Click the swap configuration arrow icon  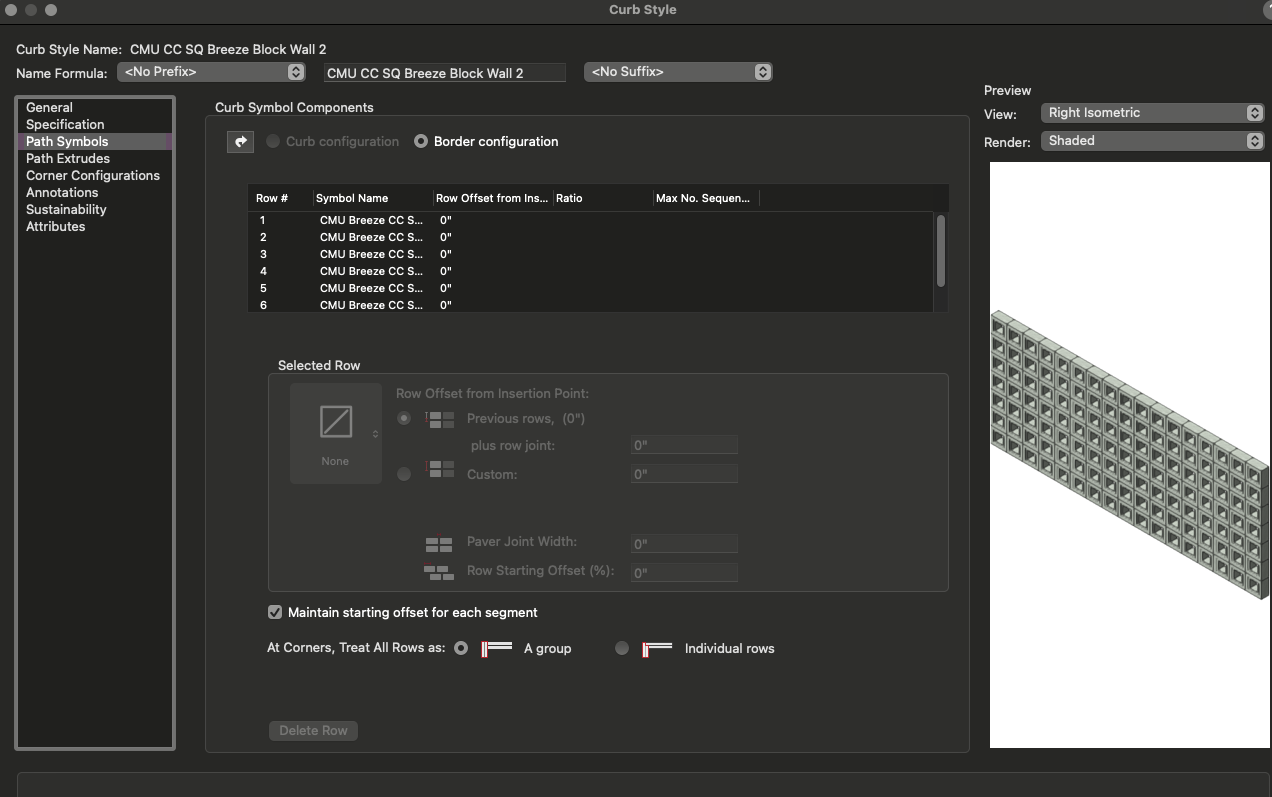click(x=240, y=142)
